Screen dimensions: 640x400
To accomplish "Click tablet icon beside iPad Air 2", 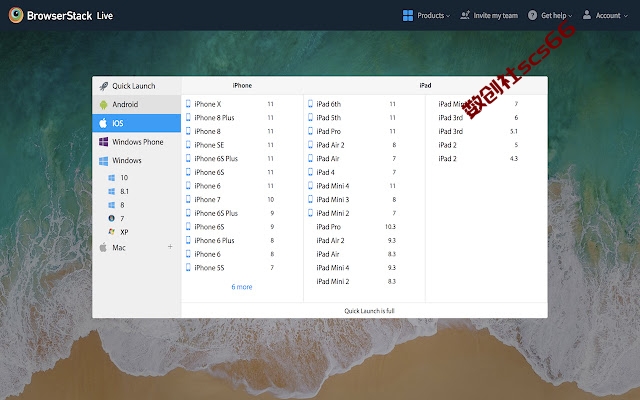I will pyautogui.click(x=310, y=144).
